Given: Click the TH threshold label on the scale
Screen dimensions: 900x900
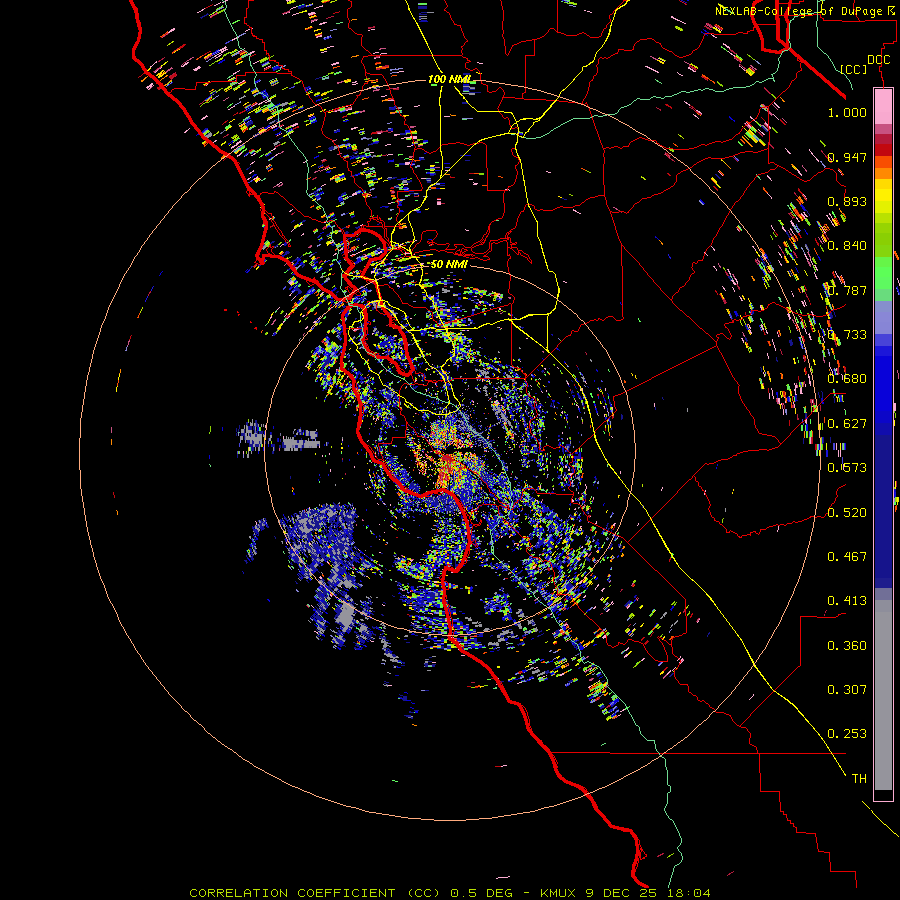Looking at the screenshot, I should [x=859, y=779].
